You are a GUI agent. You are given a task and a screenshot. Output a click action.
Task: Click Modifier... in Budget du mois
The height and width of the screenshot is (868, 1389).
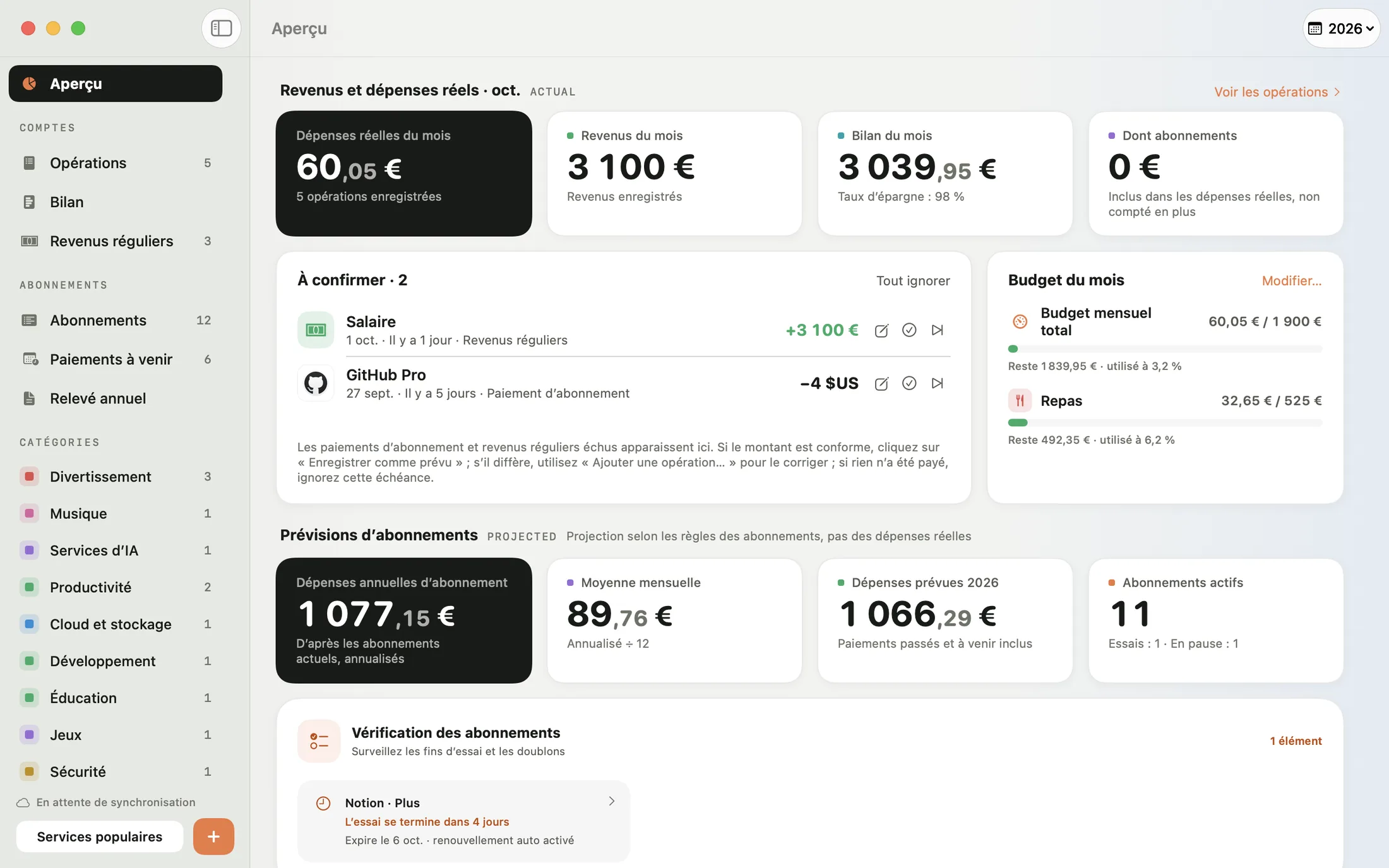click(1291, 281)
